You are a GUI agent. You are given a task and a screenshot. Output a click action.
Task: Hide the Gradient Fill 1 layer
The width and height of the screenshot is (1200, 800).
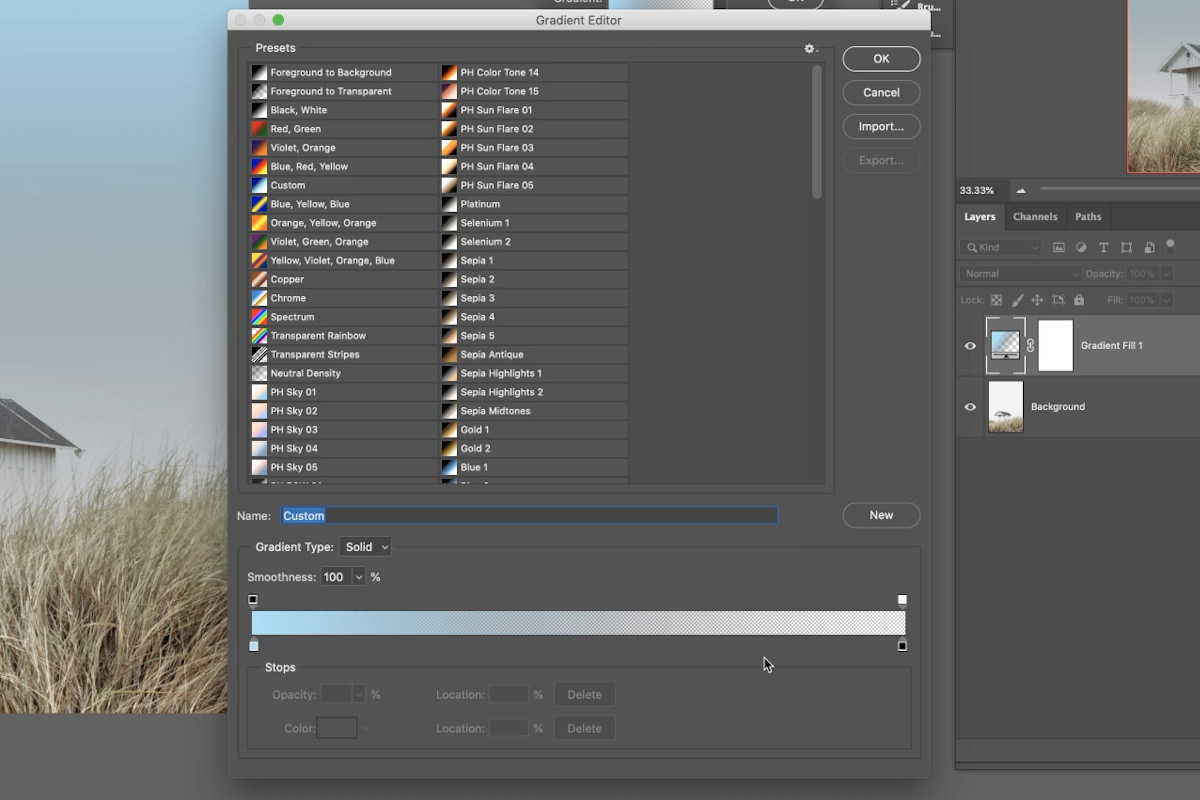coord(970,346)
